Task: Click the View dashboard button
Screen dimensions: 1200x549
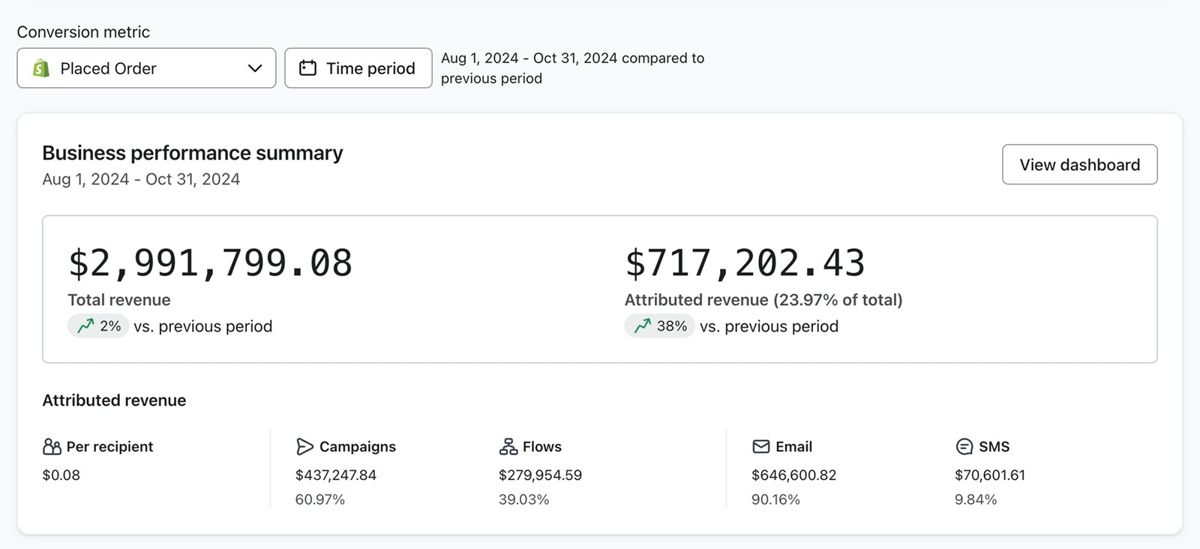Action: 1080,165
